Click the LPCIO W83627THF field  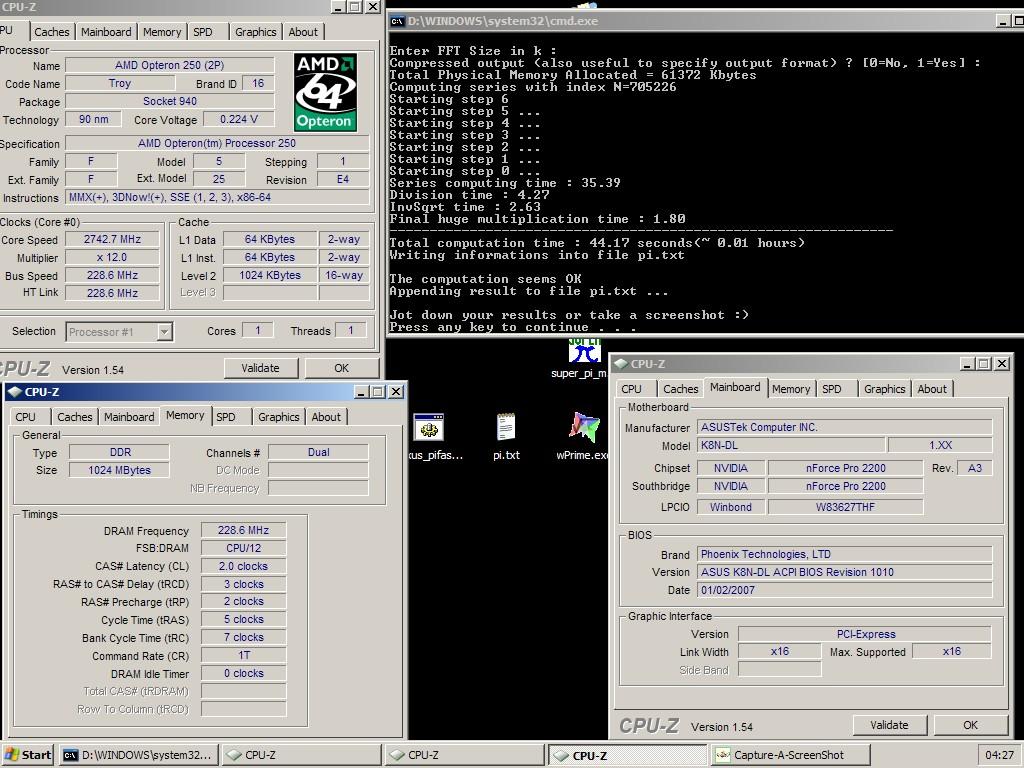tap(845, 507)
